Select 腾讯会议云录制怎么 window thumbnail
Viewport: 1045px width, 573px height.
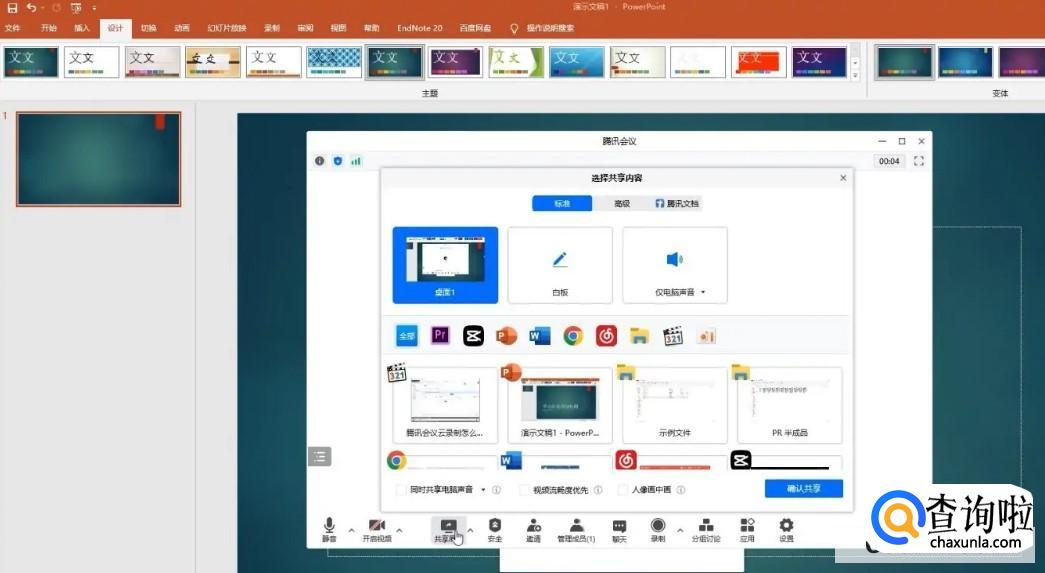click(x=445, y=405)
